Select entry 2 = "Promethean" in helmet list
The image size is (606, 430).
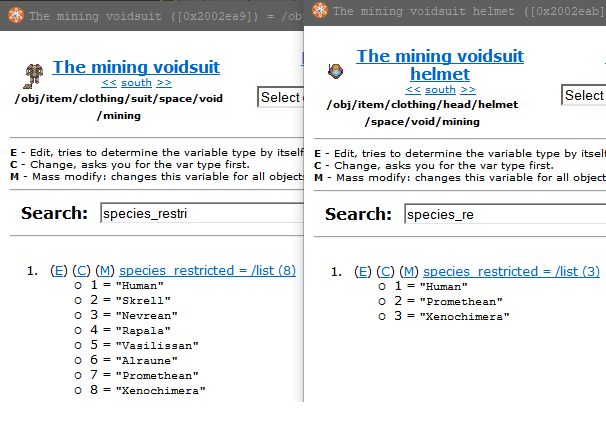click(x=448, y=301)
